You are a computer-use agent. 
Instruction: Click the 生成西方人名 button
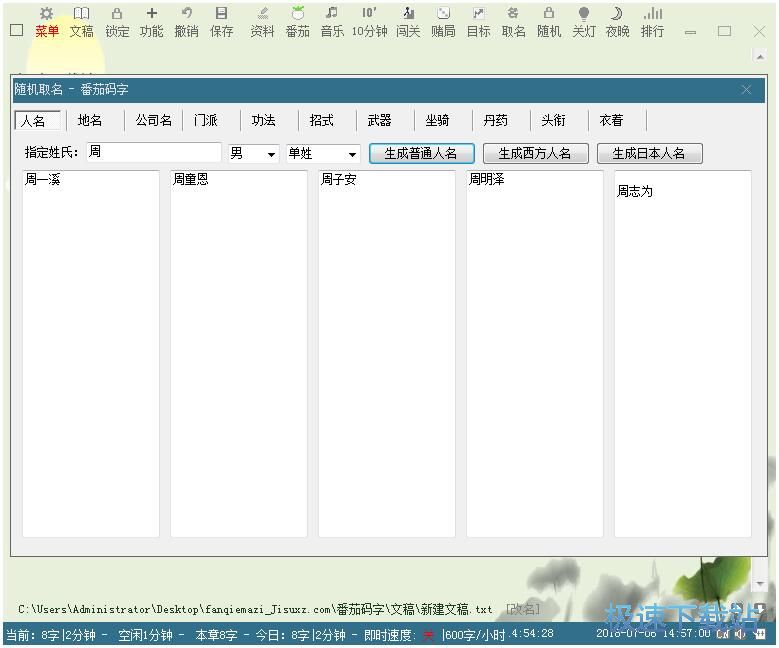coord(534,153)
